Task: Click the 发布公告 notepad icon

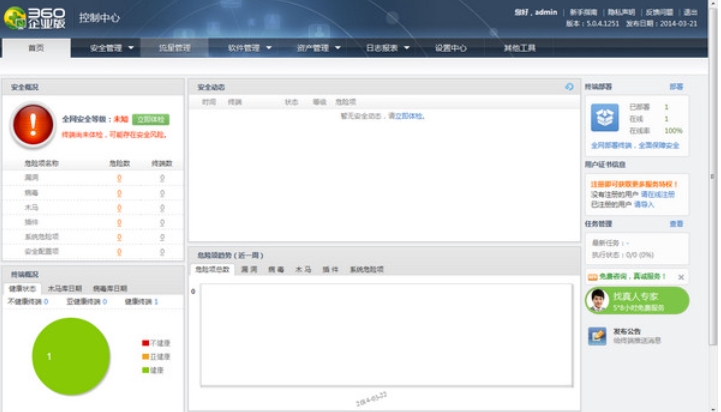Action: click(597, 336)
